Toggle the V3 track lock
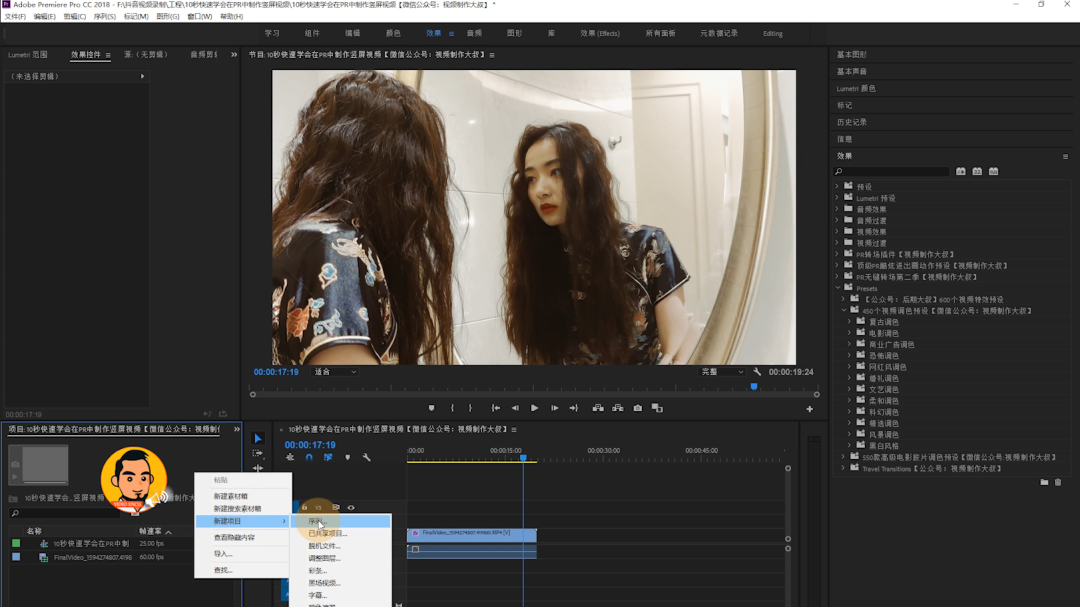Viewport: 1080px width, 607px height. click(x=304, y=508)
